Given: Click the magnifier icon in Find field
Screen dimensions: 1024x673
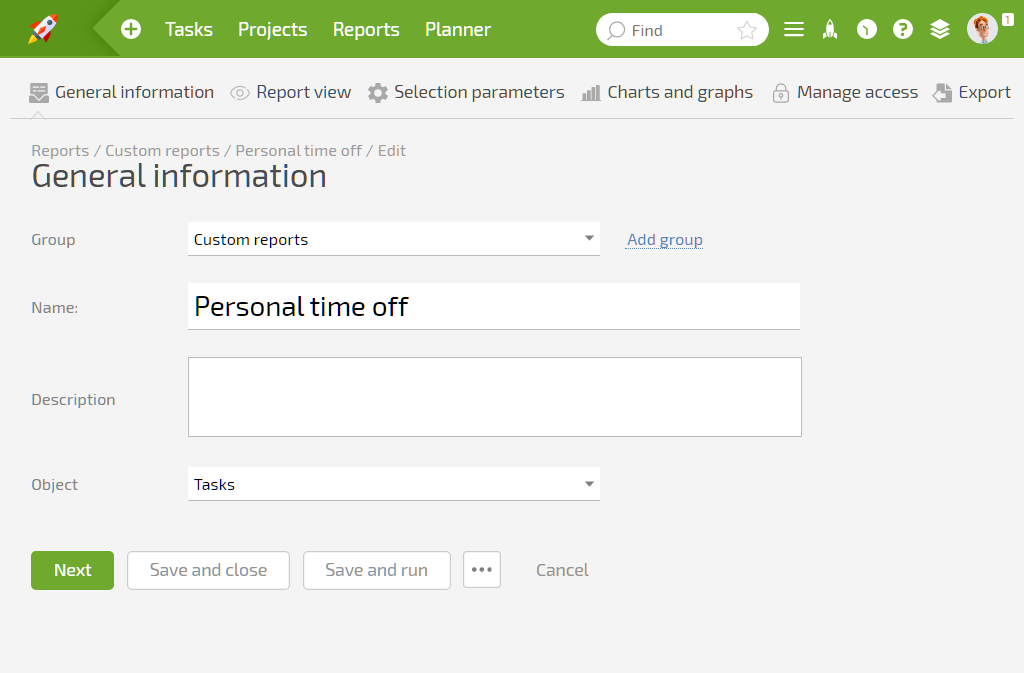Looking at the screenshot, I should tap(615, 31).
